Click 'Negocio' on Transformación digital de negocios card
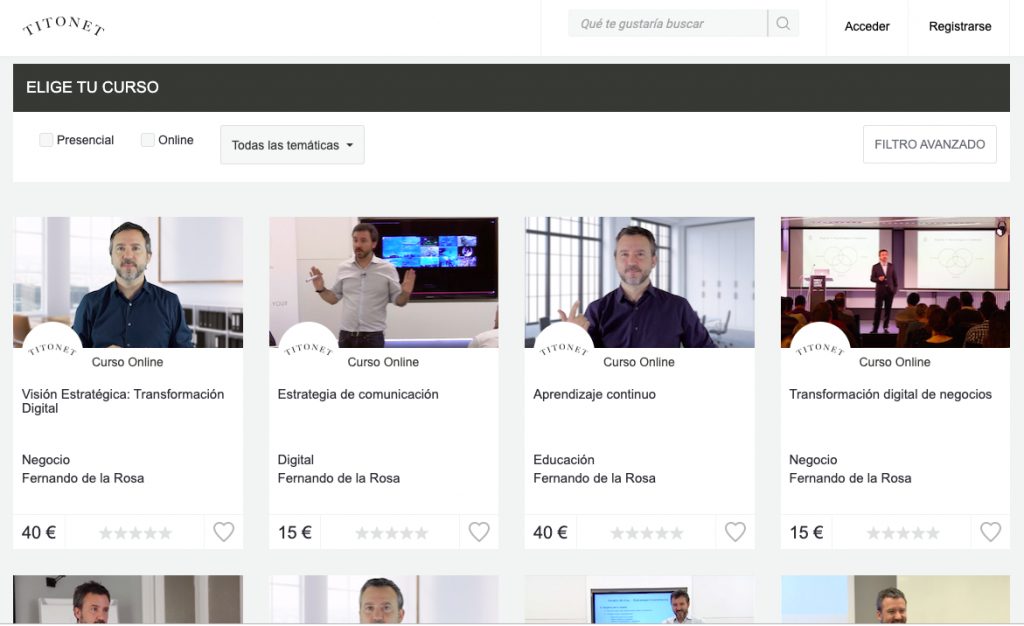This screenshot has height=626, width=1024. pyautogui.click(x=813, y=460)
